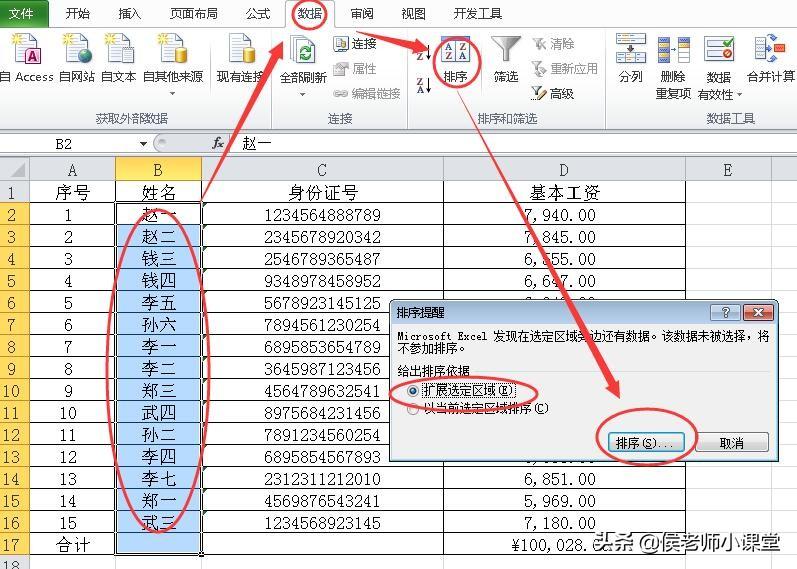Click the 全部刷新 refresh icon
Viewport: 797px width, 569px height.
coord(303,51)
